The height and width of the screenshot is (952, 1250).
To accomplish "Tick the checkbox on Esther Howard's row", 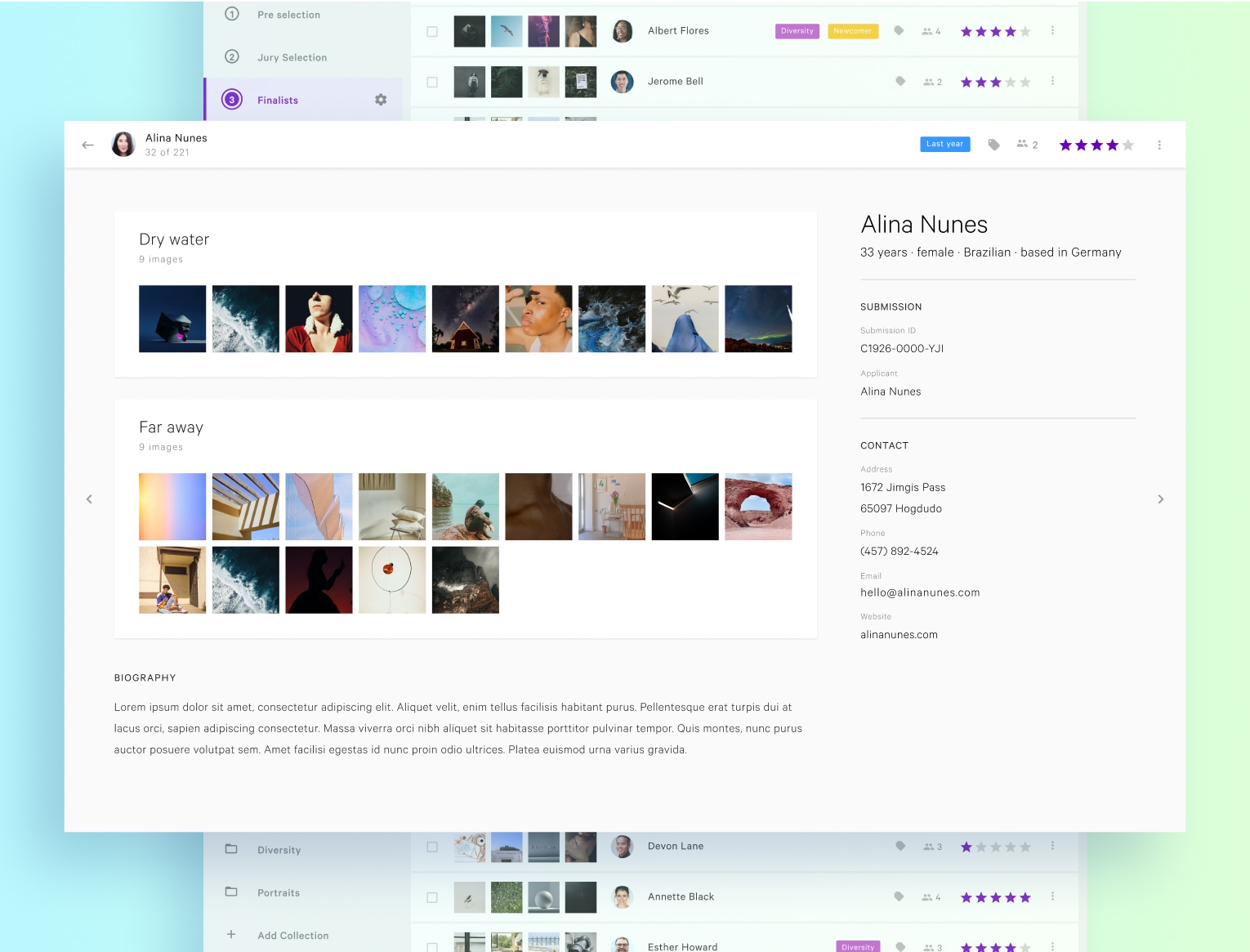I will (432, 945).
